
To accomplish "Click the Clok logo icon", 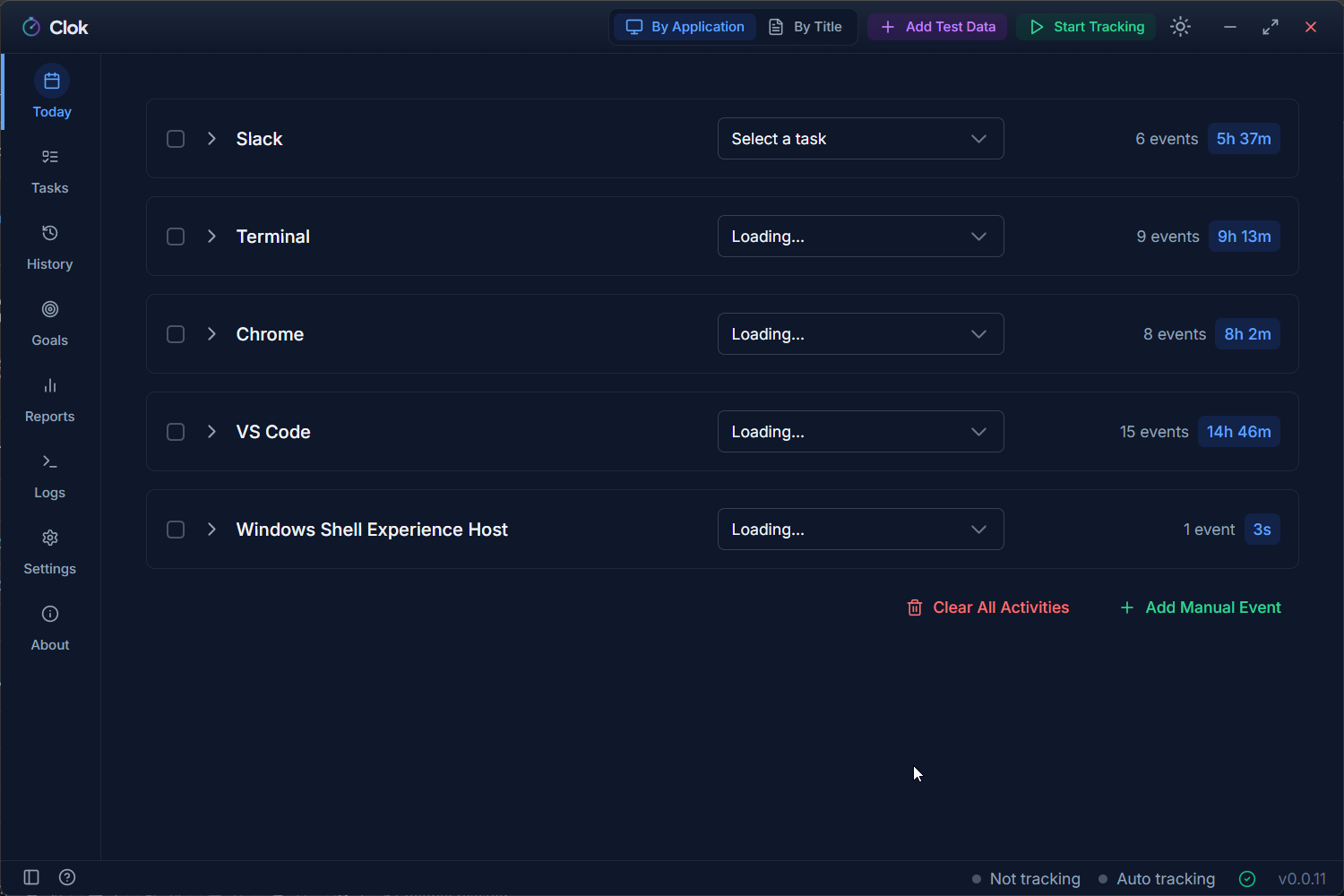I will tap(31, 27).
